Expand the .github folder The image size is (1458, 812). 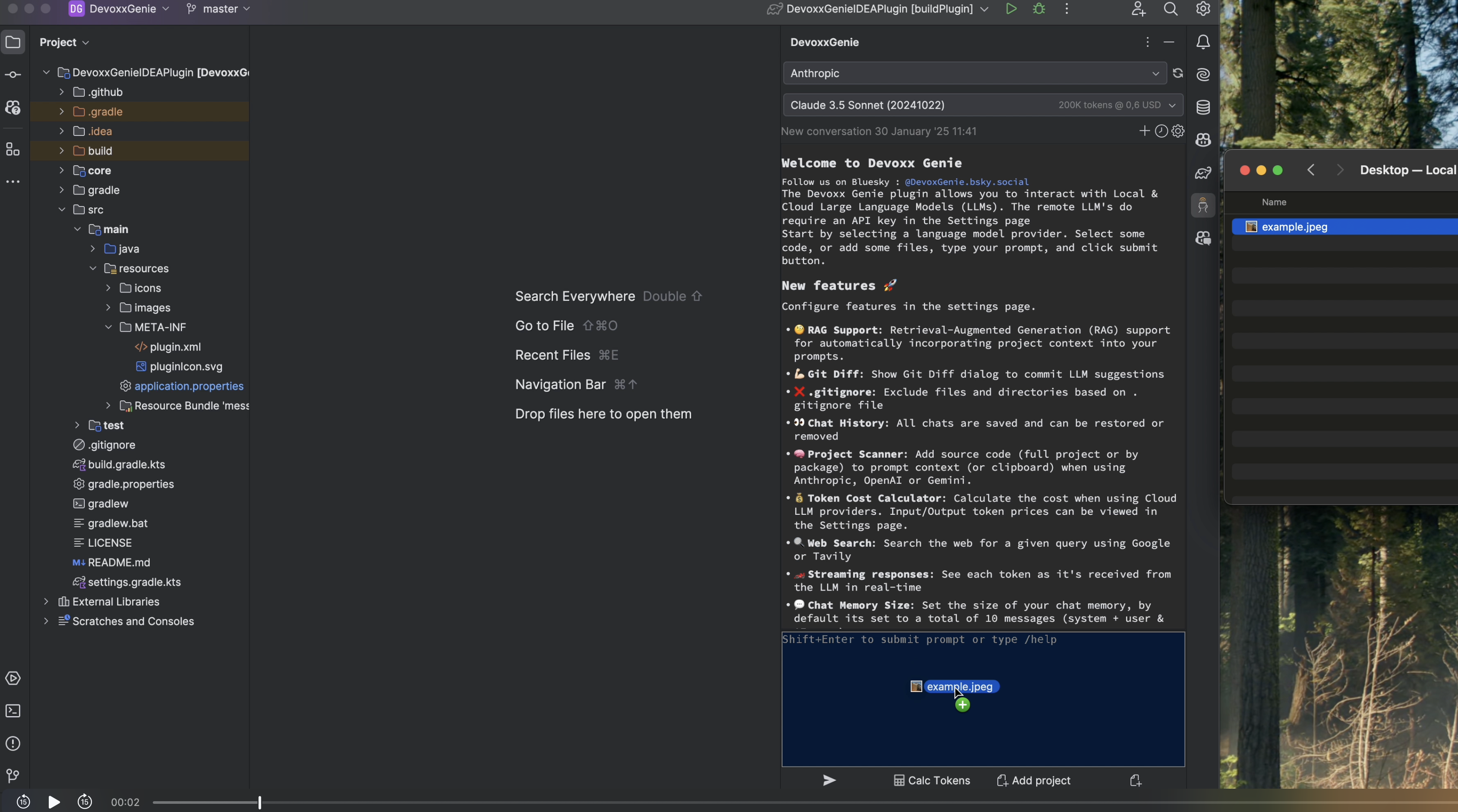pyautogui.click(x=62, y=92)
